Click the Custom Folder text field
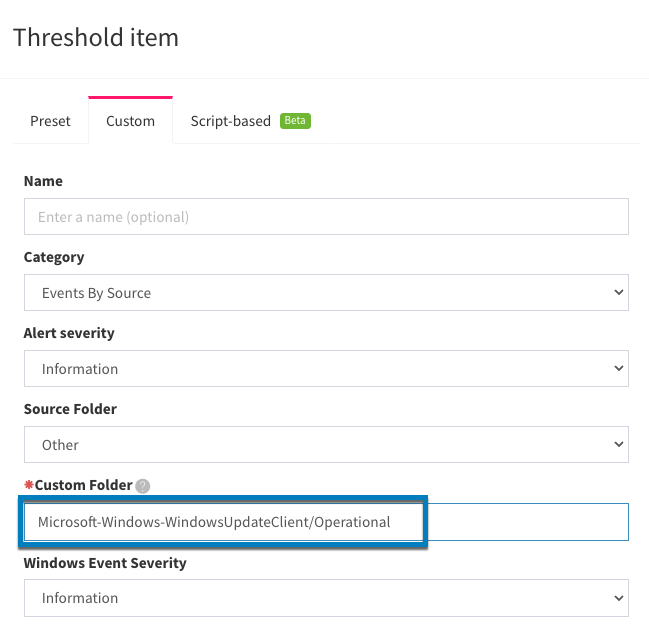This screenshot has width=649, height=632. (x=326, y=522)
